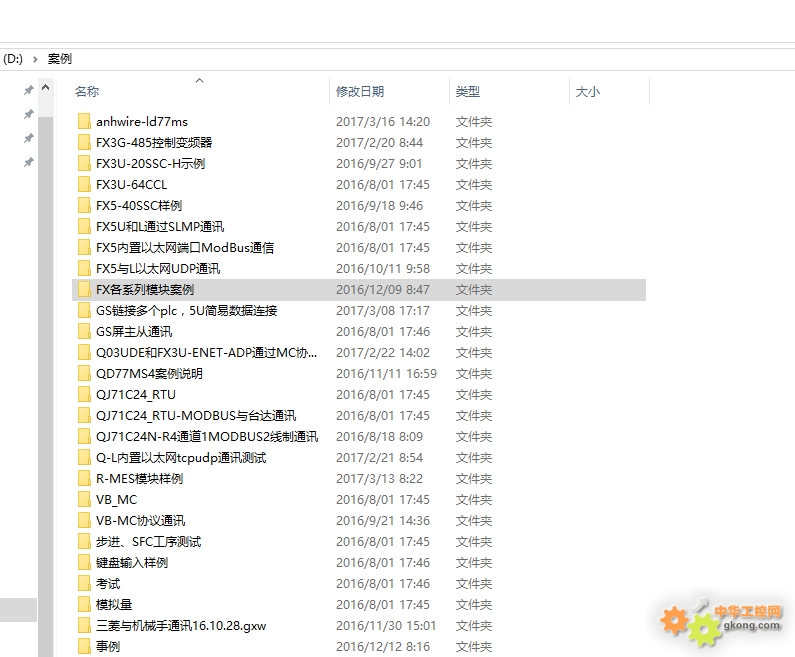Select folder name FX3U-64CCL
This screenshot has width=795, height=657.
click(131, 185)
